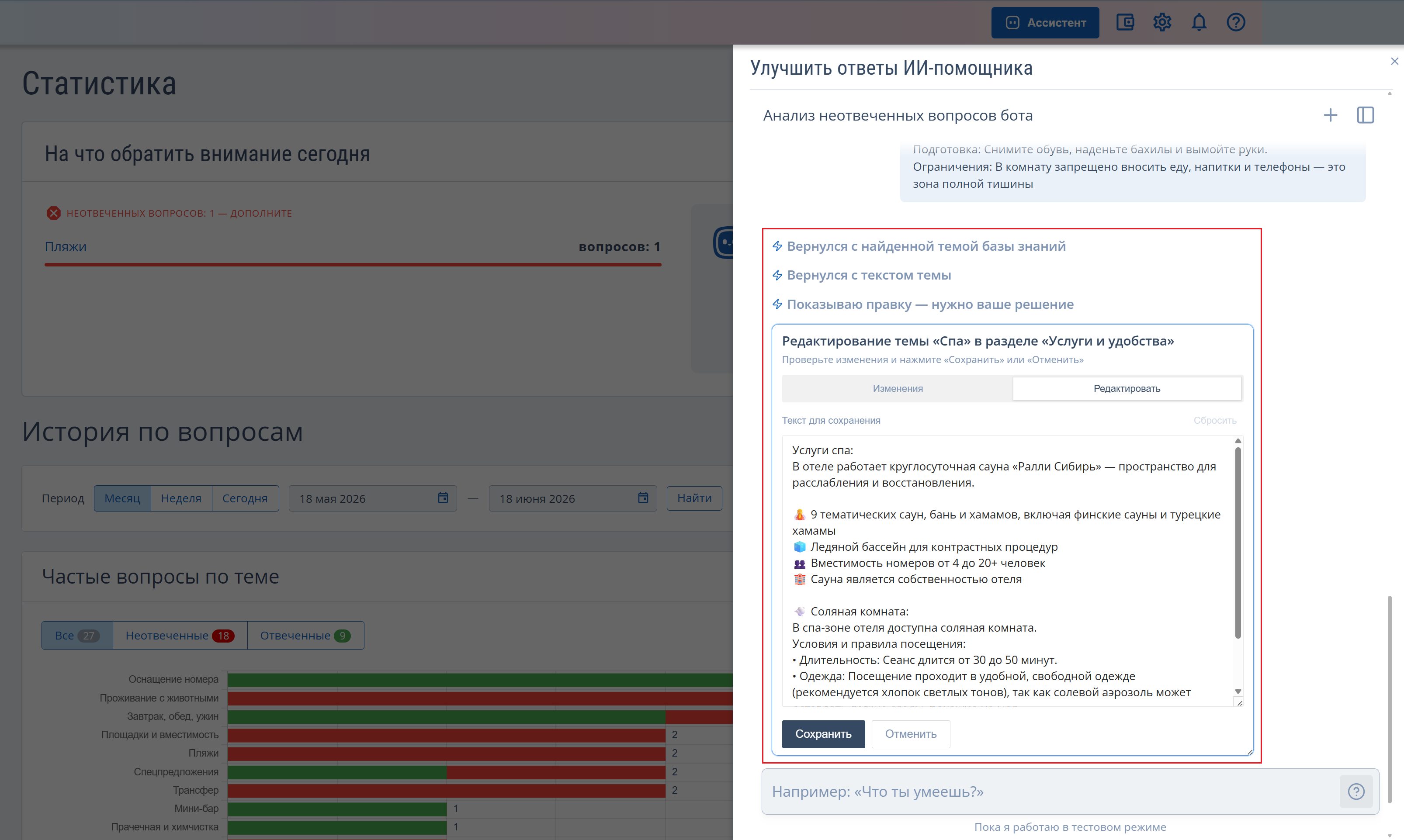Expand 'Вернулся с текстом темы' step
This screenshot has width=1404, height=840.
[862, 275]
